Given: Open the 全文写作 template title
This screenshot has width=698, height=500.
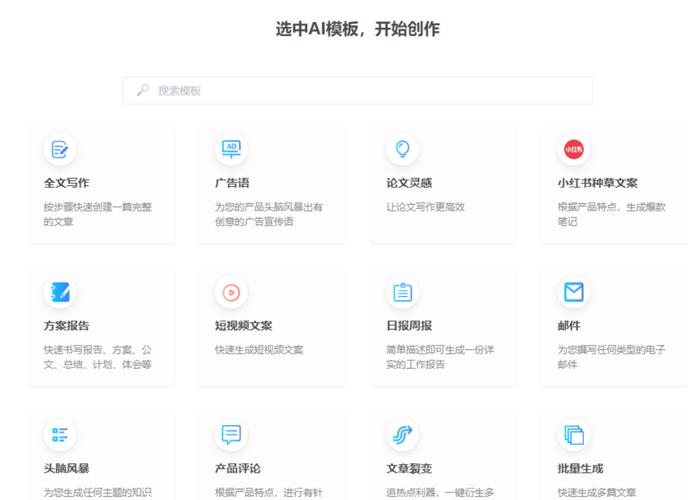Looking at the screenshot, I should point(66,183).
